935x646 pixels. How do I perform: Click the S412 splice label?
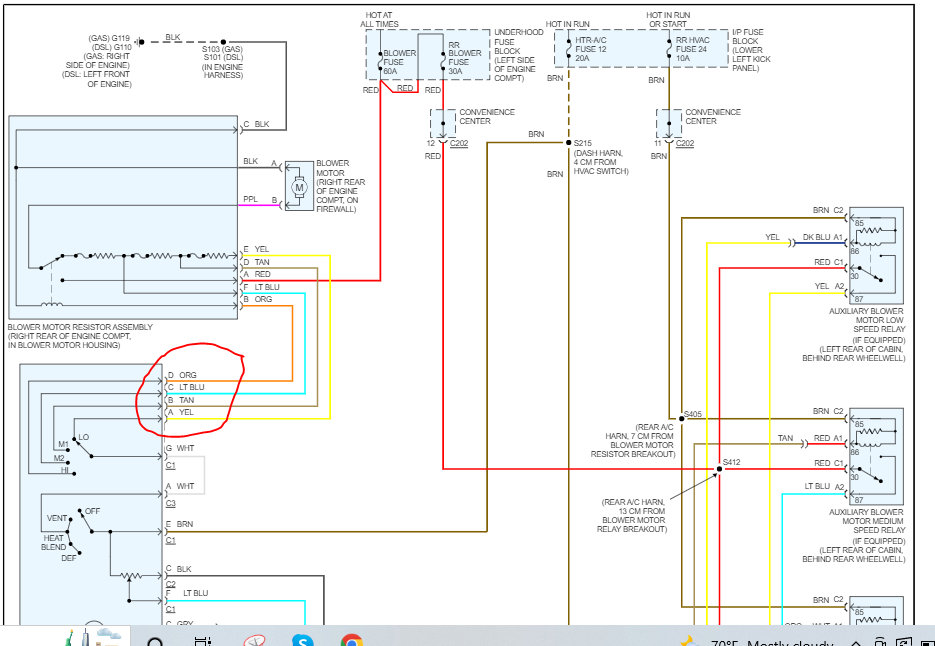[732, 462]
